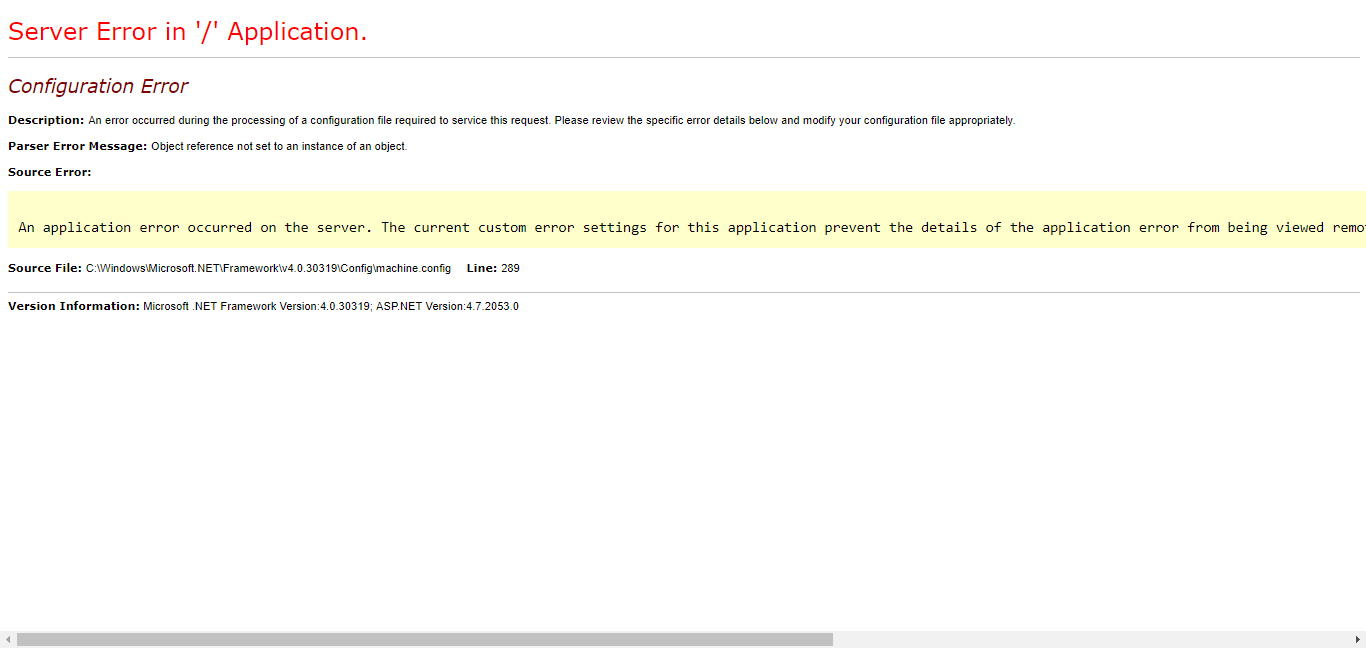The height and width of the screenshot is (648, 1366).
Task: Click the Microsoft .NET Framework version text
Action: (x=257, y=307)
